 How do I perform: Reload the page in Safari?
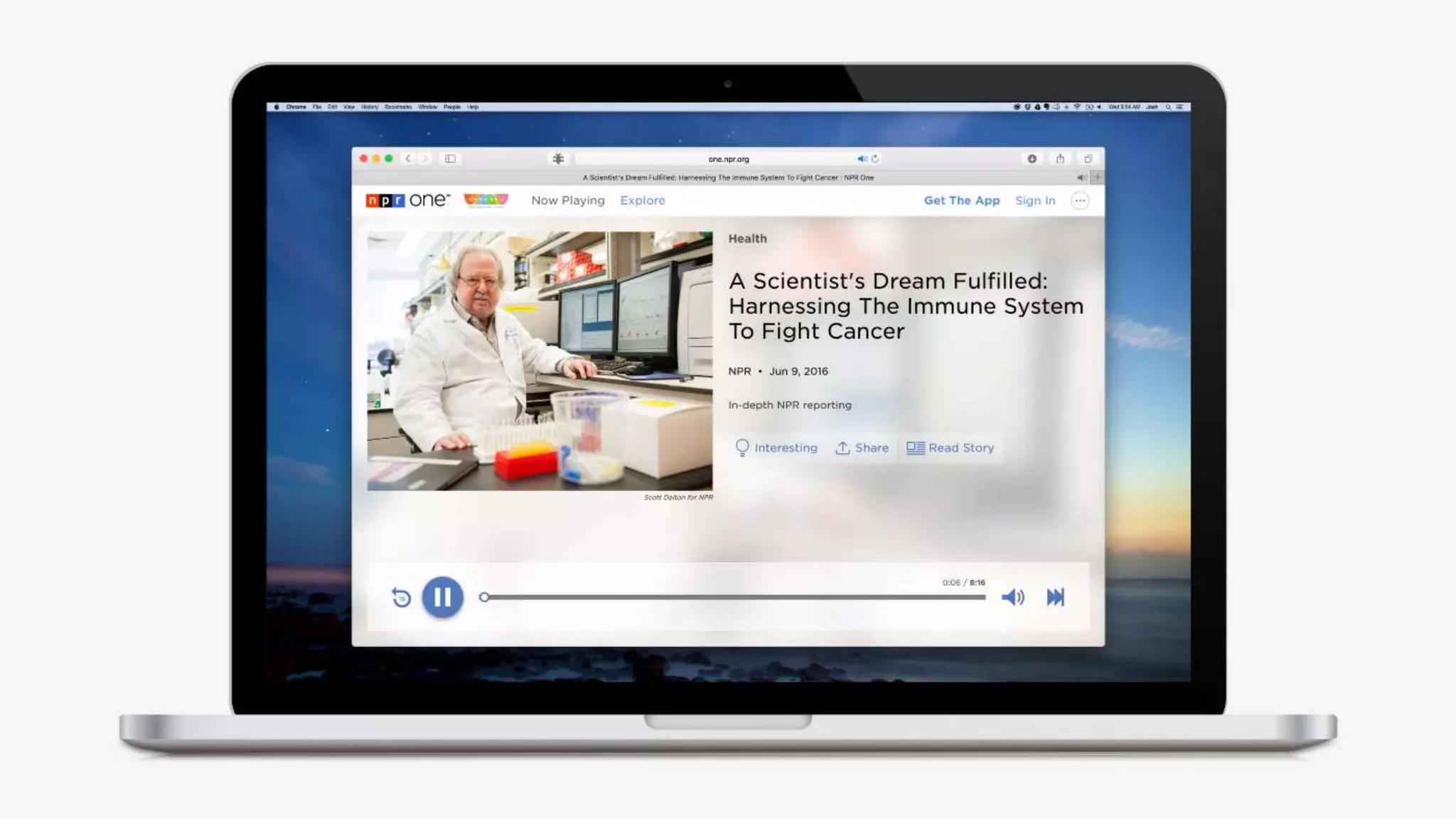point(875,159)
